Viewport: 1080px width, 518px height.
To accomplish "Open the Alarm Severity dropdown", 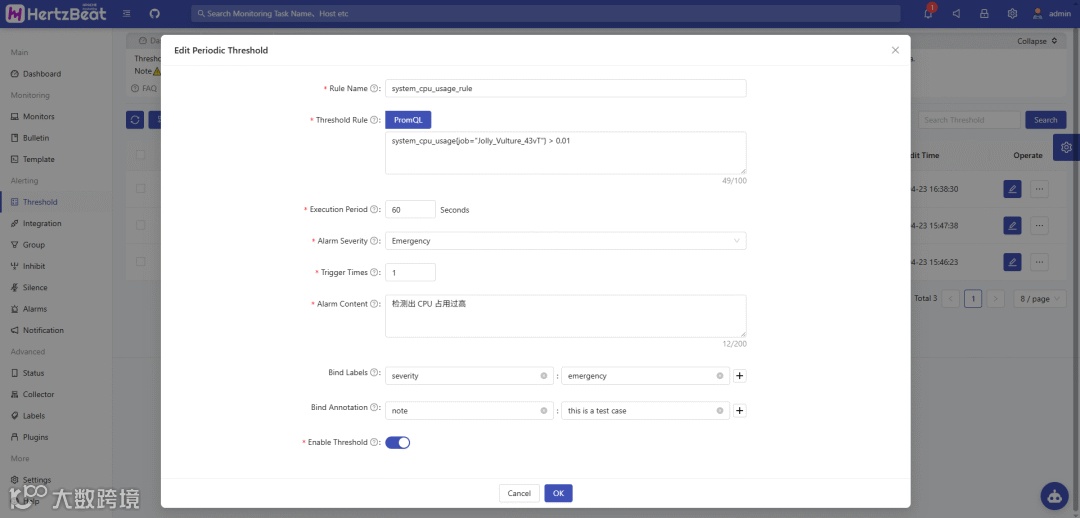I will [x=565, y=241].
